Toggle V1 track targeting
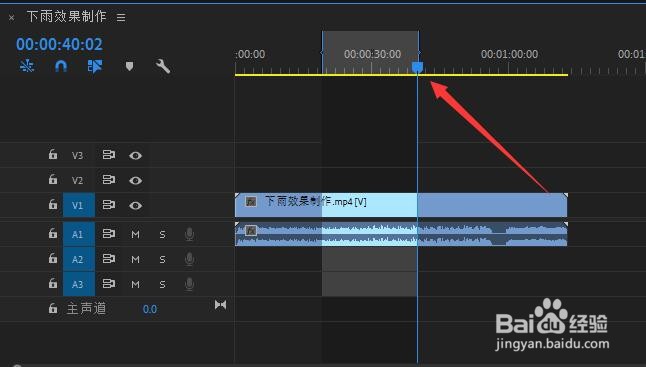The image size is (646, 367). tap(79, 205)
